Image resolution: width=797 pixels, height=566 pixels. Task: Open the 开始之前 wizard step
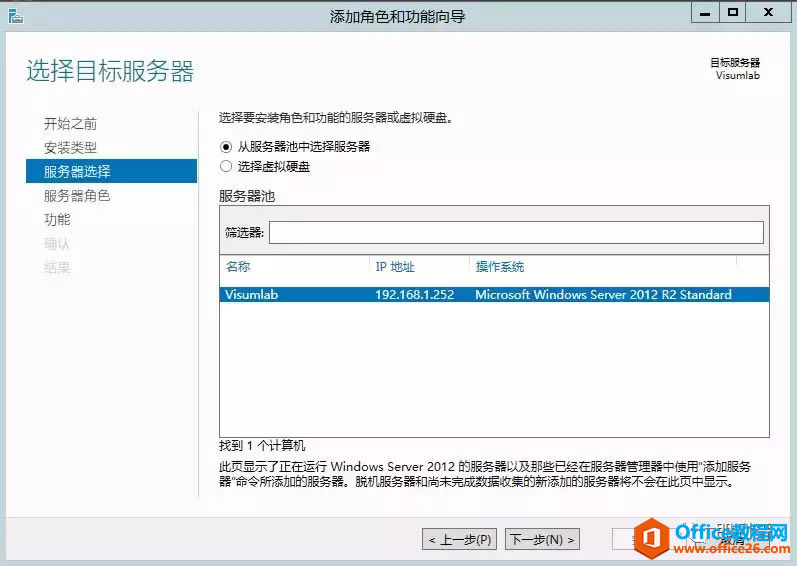tap(70, 123)
